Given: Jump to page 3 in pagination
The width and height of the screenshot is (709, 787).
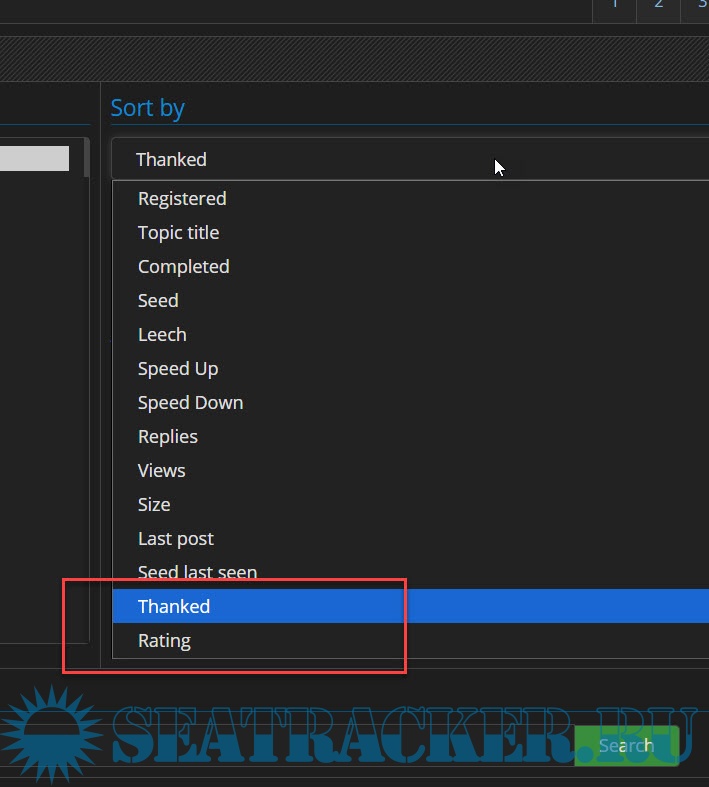Looking at the screenshot, I should [700, 7].
